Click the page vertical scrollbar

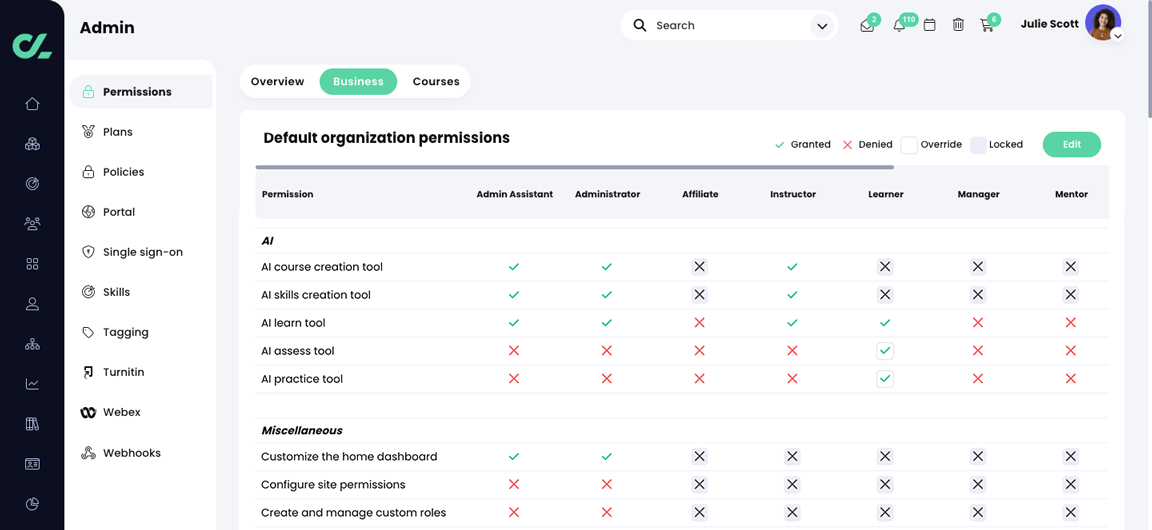pos(1148,59)
